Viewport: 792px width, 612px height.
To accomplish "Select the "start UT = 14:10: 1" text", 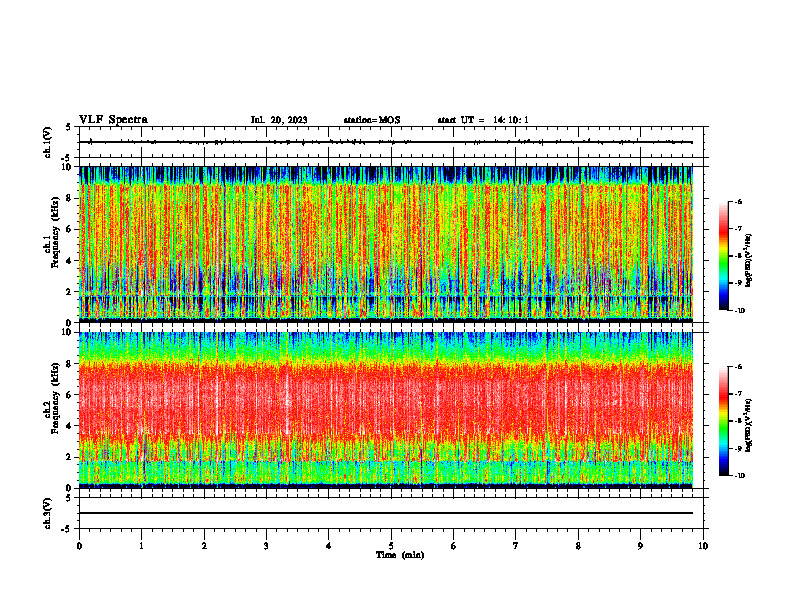I will click(483, 120).
